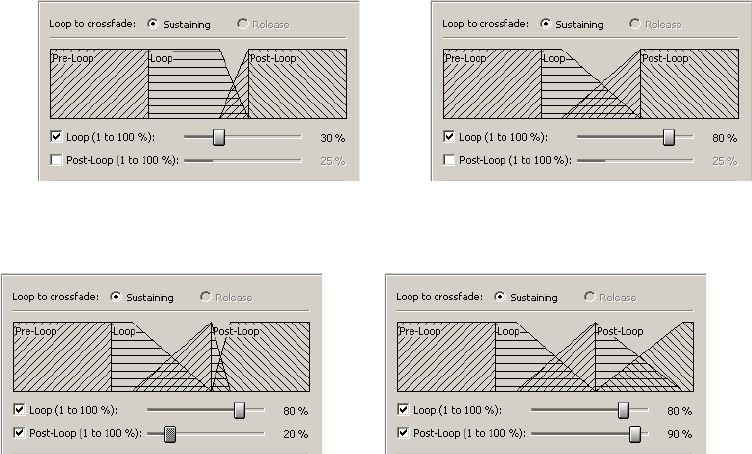Select Sustaining radio in the Post-Loop 20 % panel
Screen dimensions: 752x454
116,297
